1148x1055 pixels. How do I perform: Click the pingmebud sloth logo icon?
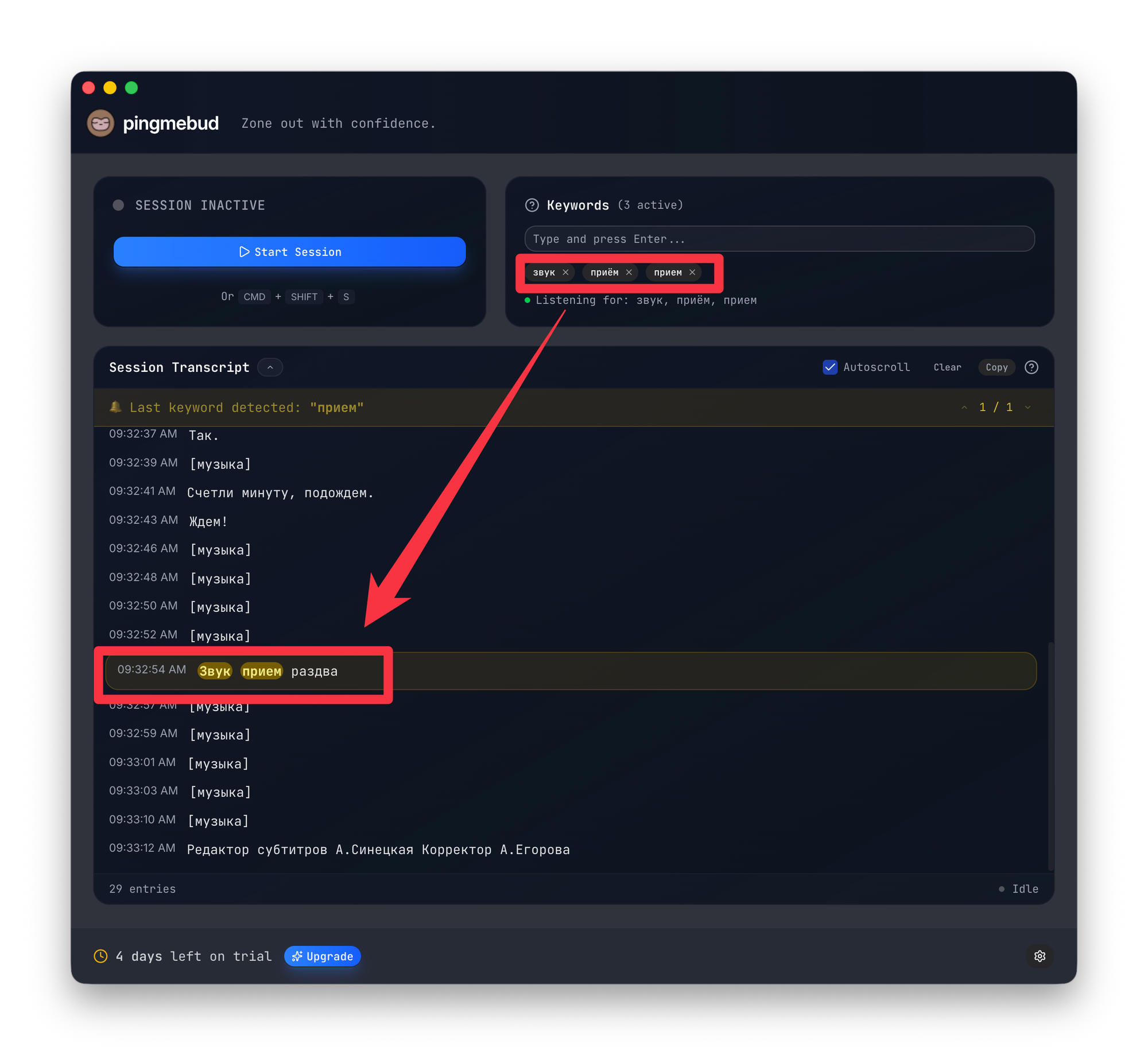click(x=100, y=123)
